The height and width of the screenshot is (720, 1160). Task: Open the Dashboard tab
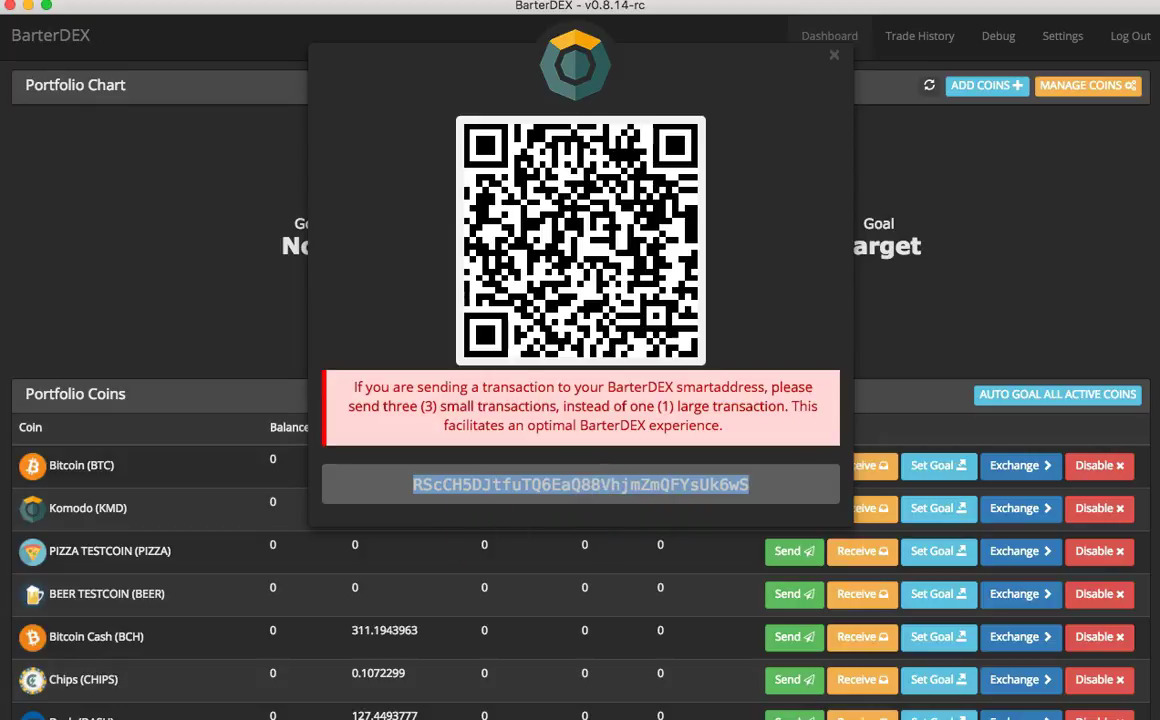pyautogui.click(x=829, y=36)
